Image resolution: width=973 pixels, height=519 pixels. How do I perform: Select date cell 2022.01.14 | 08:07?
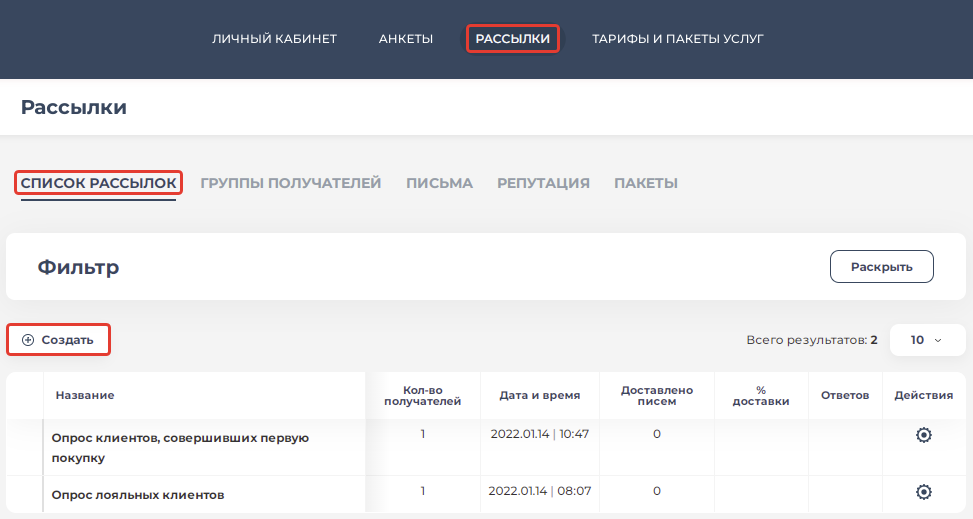point(540,491)
